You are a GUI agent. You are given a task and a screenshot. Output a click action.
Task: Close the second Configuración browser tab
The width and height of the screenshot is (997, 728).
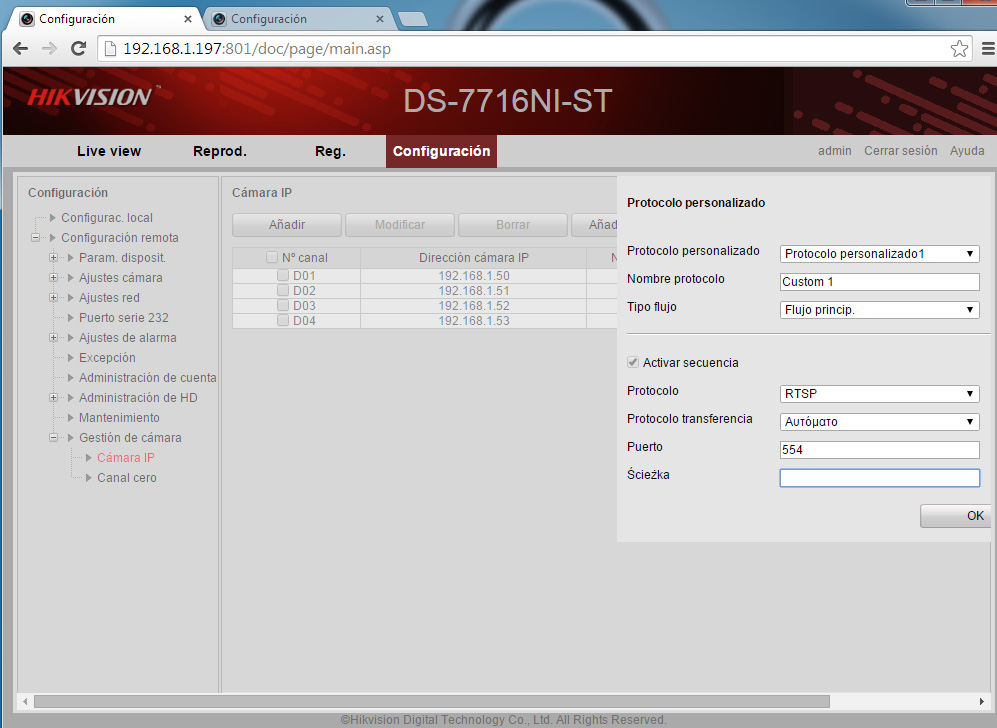click(x=380, y=19)
